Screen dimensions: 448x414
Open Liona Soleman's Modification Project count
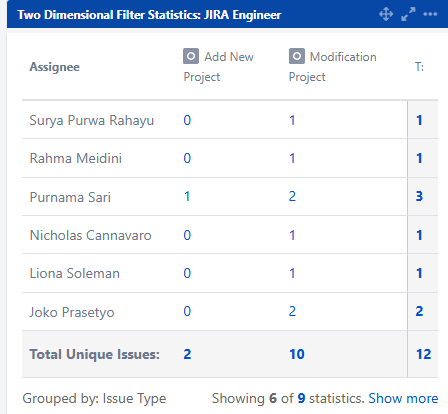pos(292,273)
